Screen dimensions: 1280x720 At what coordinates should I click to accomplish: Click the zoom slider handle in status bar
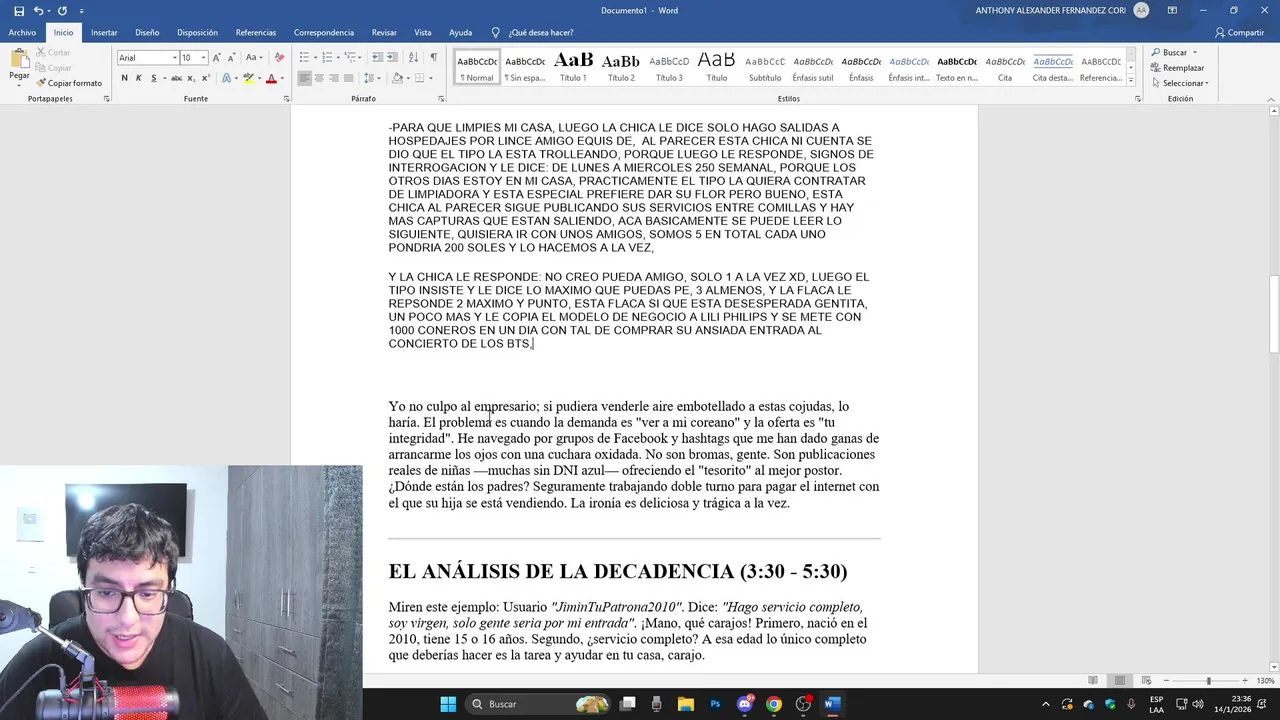point(1208,681)
